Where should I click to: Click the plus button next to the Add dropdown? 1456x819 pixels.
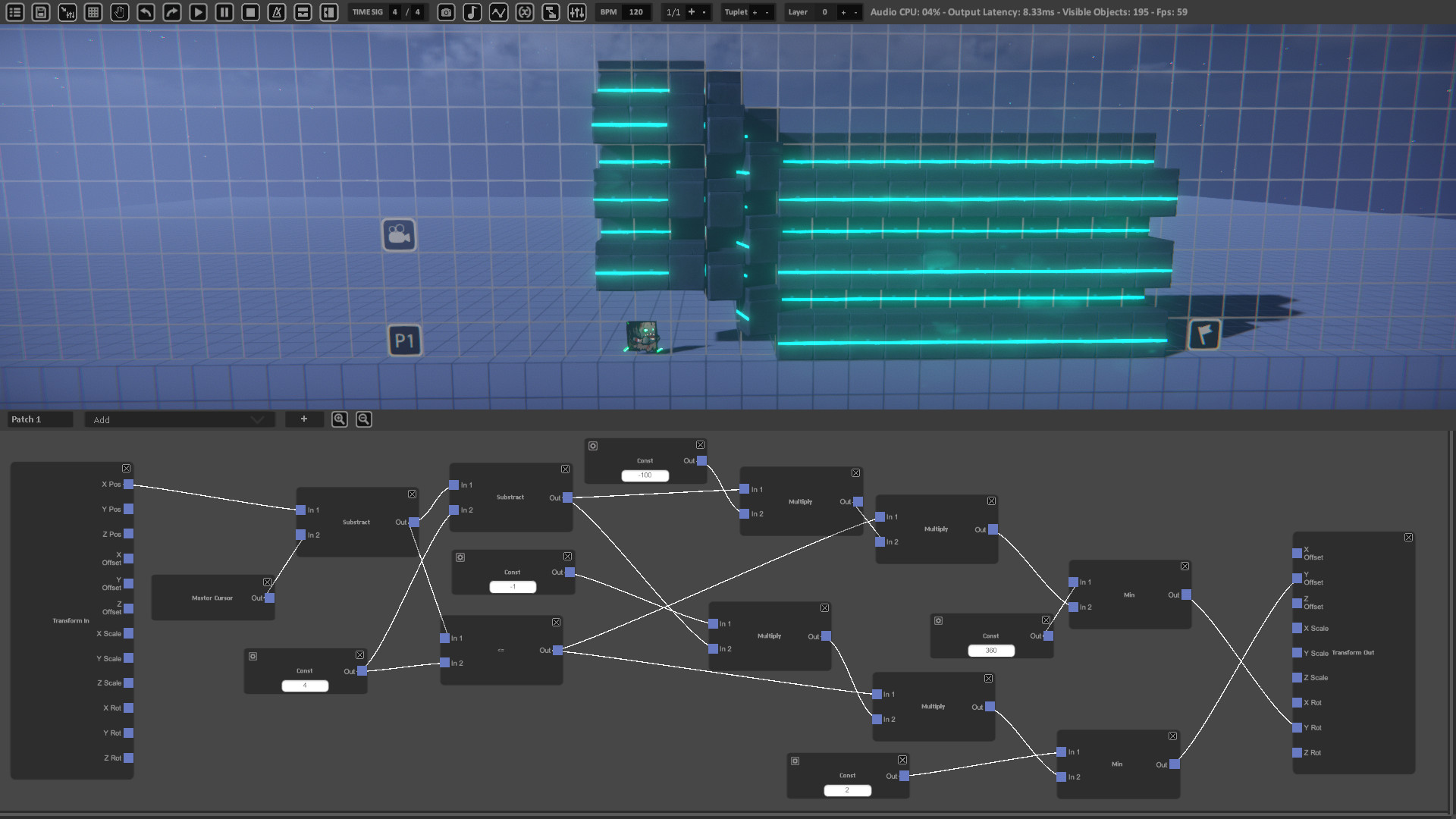point(304,419)
